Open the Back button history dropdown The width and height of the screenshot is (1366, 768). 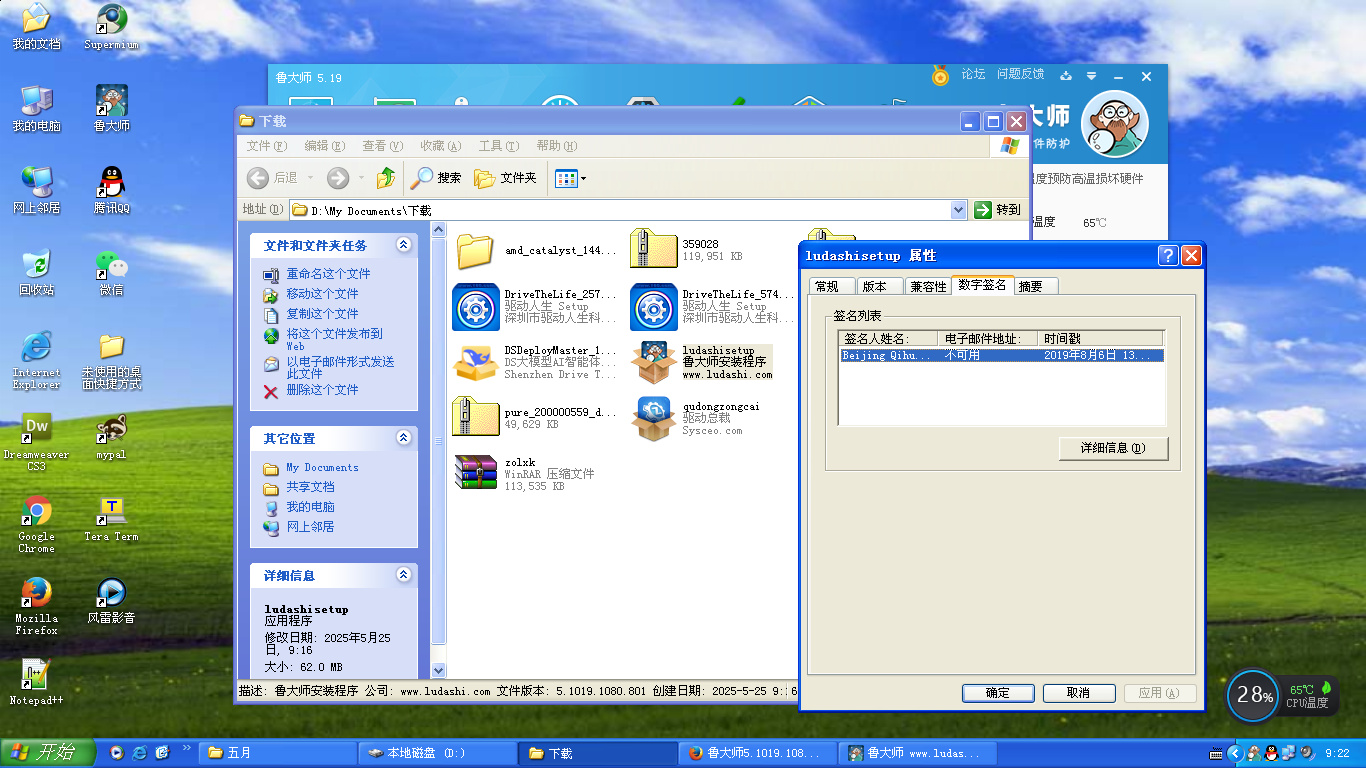pyautogui.click(x=311, y=178)
